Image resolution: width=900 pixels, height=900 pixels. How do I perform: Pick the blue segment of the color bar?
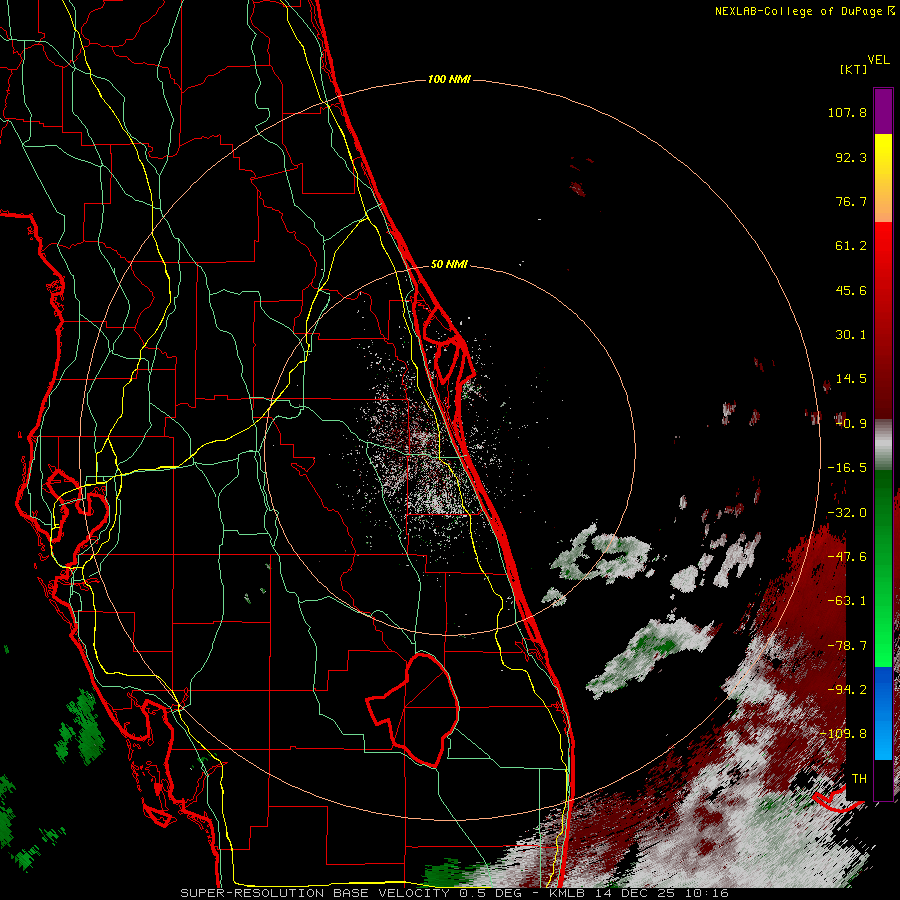coord(883,713)
